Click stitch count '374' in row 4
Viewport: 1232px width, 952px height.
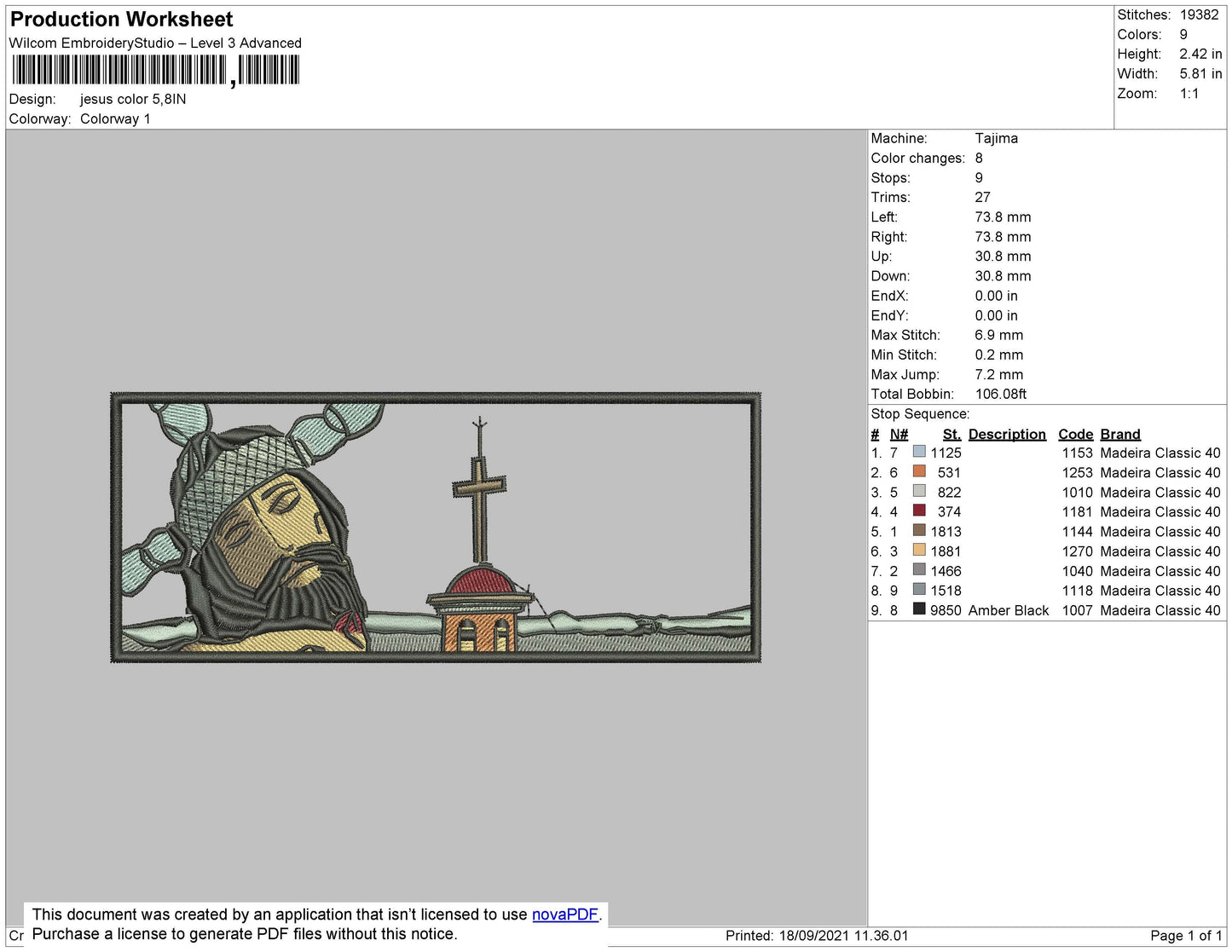(949, 512)
